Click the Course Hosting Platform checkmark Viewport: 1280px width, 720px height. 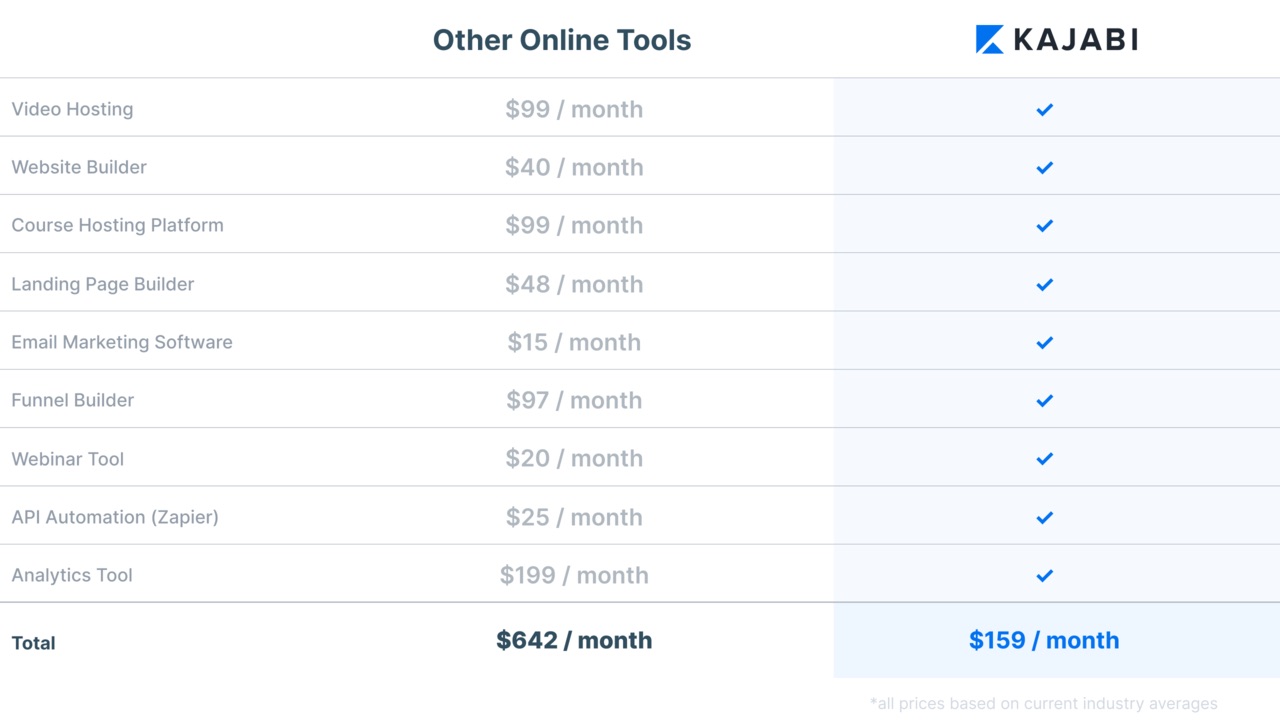coord(1044,226)
